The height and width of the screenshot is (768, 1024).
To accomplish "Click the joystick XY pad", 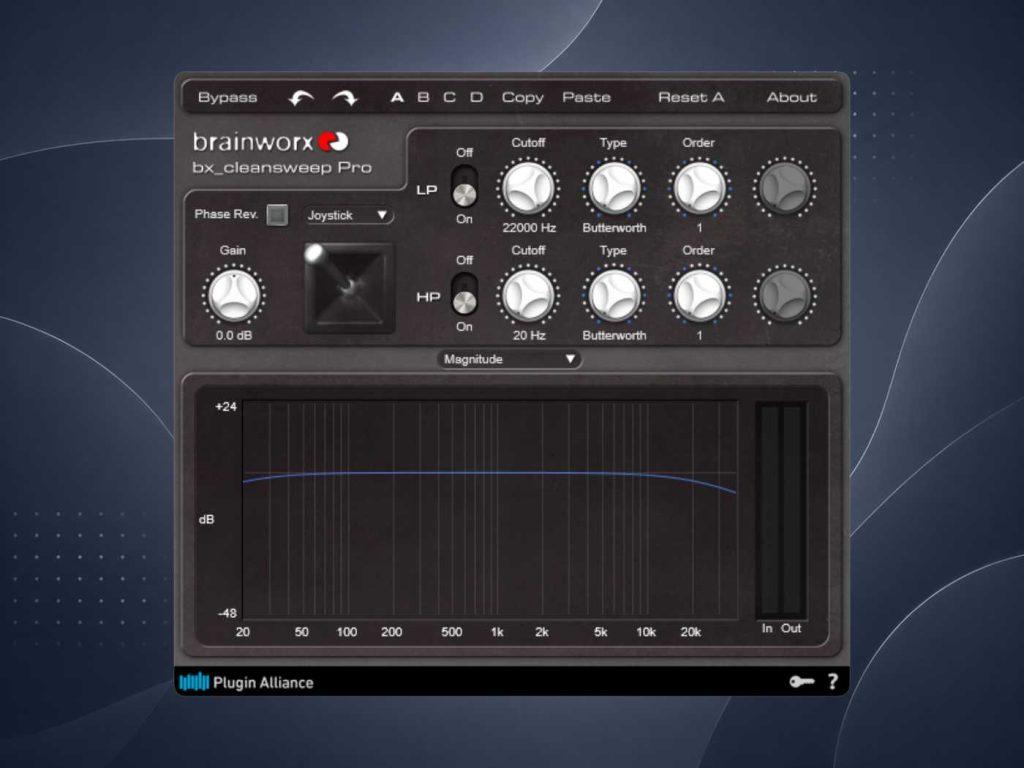I will 349,288.
